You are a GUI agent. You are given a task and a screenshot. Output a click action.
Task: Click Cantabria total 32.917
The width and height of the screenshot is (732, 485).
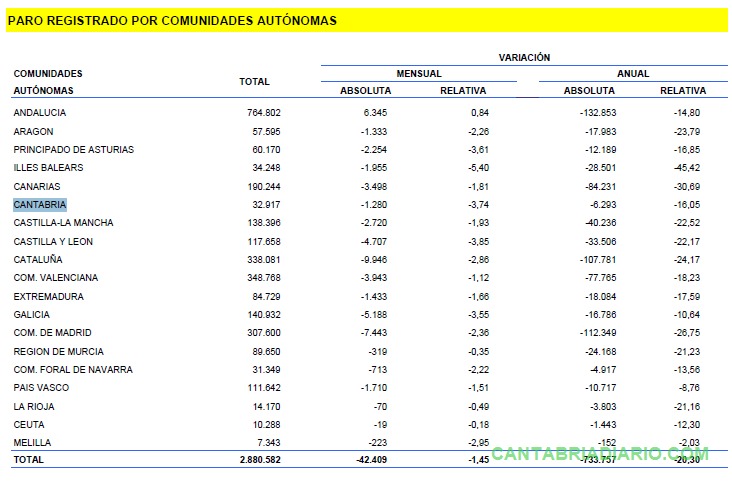tap(266, 205)
